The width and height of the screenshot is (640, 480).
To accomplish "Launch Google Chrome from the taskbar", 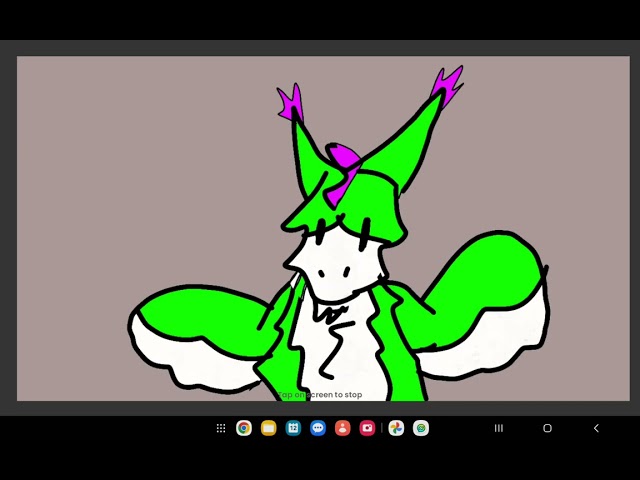I will pos(244,428).
